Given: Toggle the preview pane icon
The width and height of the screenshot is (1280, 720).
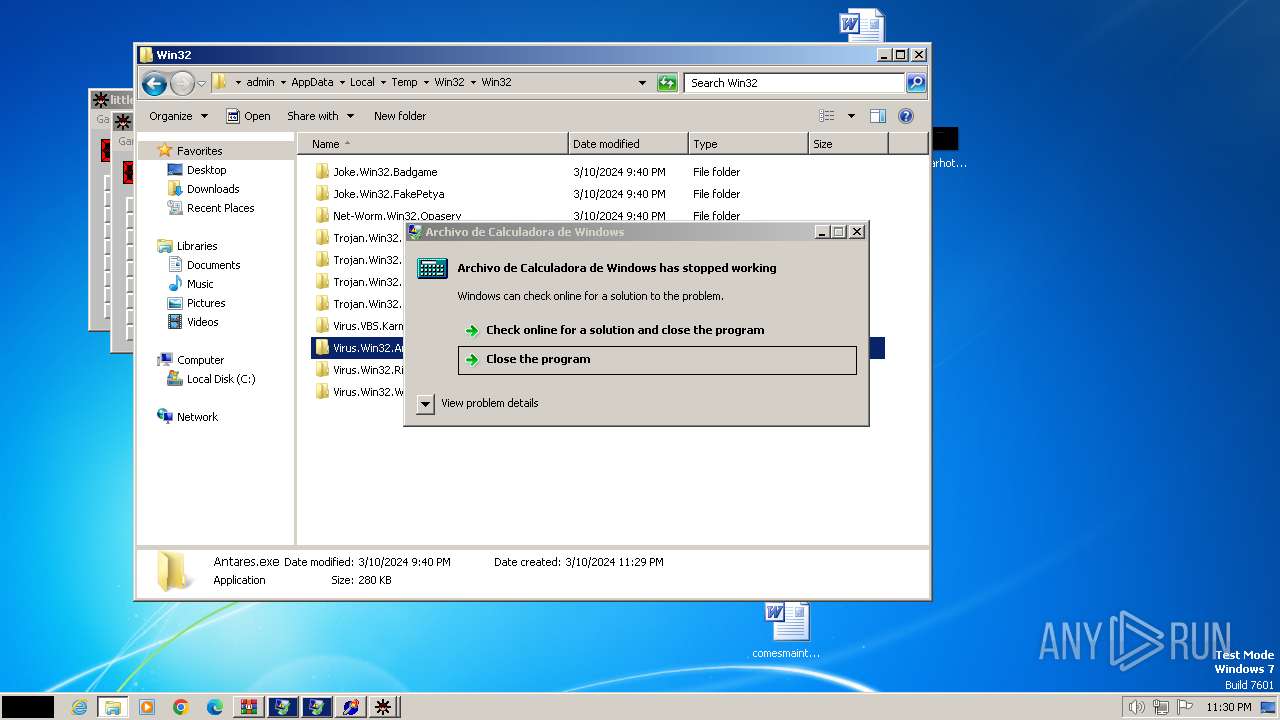Looking at the screenshot, I should [878, 116].
